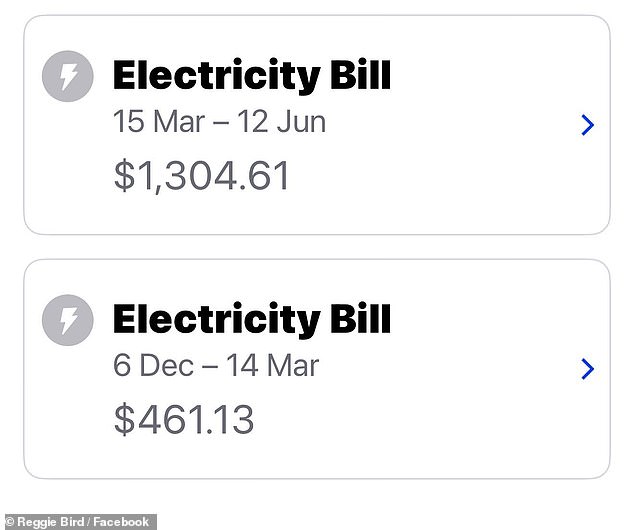Click '15 Mar' start date text
Viewport: 634px width, 530px height.
(159, 121)
